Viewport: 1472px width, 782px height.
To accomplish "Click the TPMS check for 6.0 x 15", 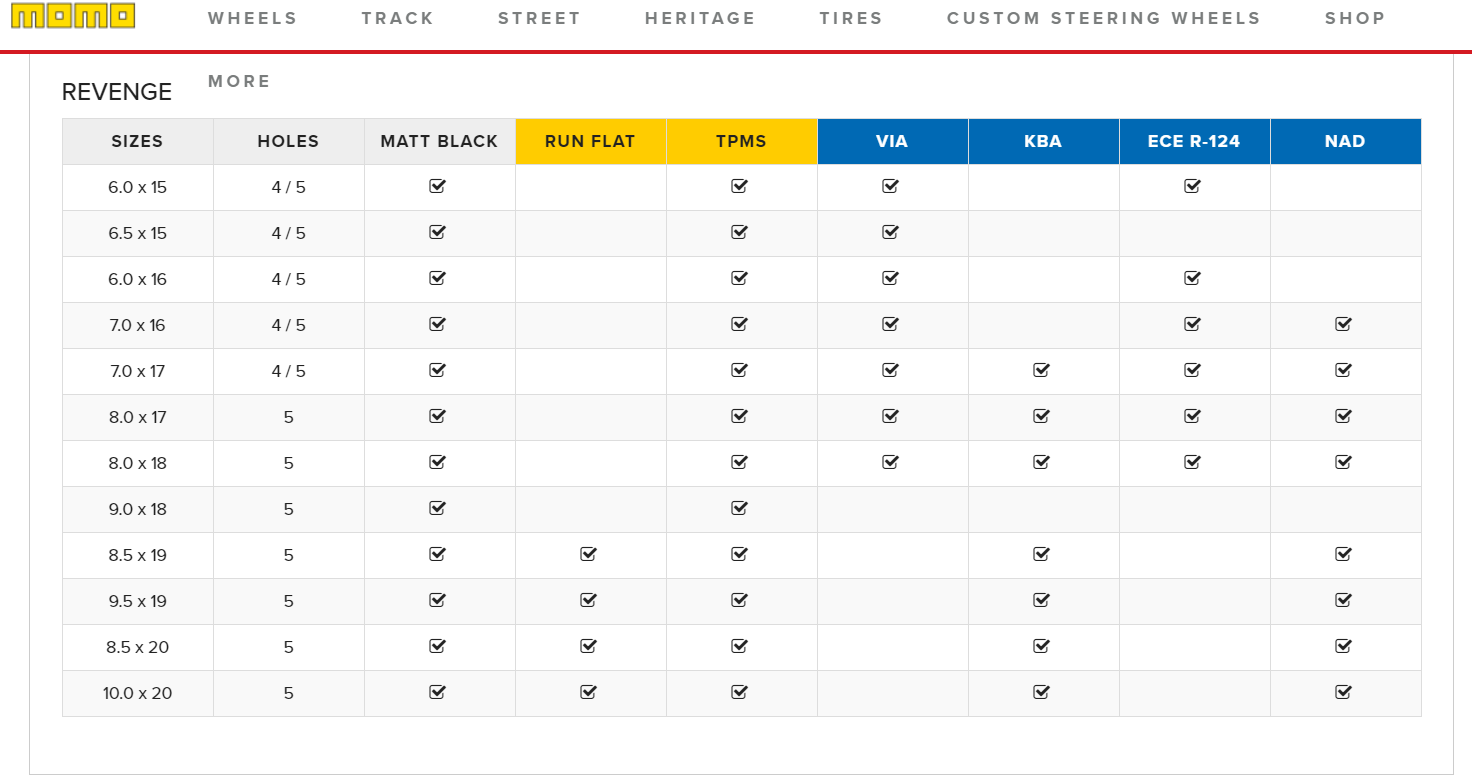I will pyautogui.click(x=739, y=186).
